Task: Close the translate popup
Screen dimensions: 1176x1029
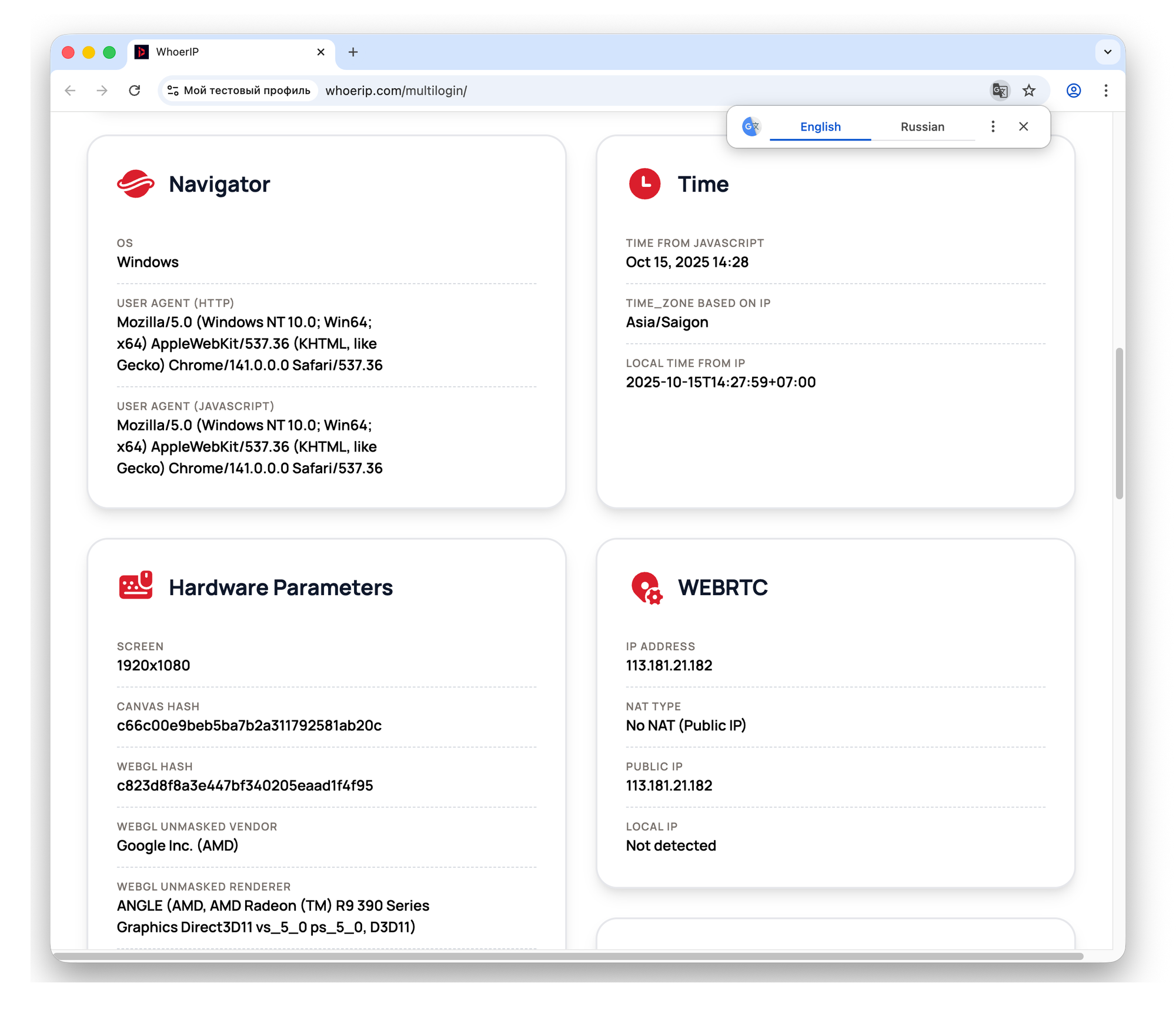Action: [x=1023, y=126]
